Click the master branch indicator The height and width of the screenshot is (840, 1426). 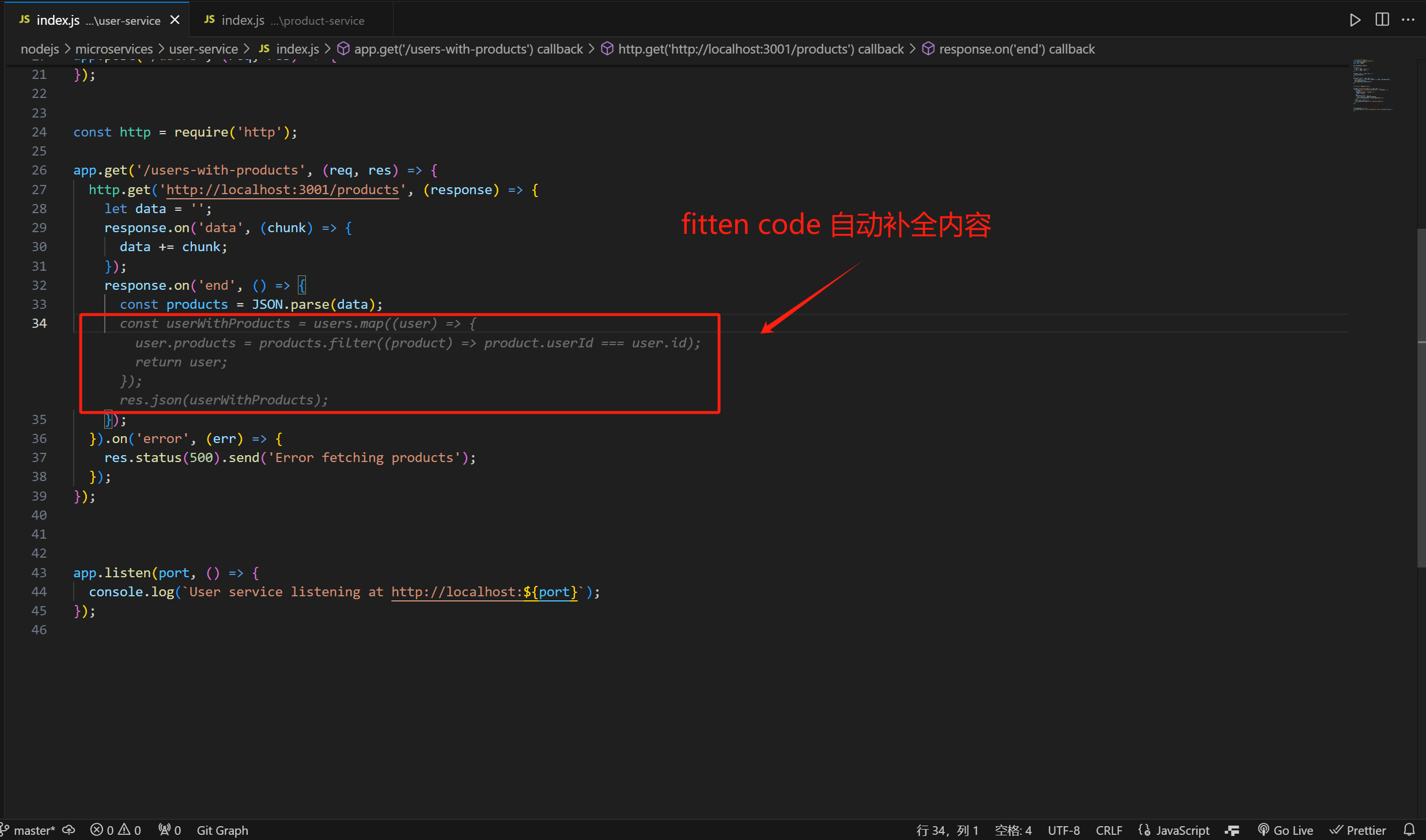pyautogui.click(x=29, y=830)
